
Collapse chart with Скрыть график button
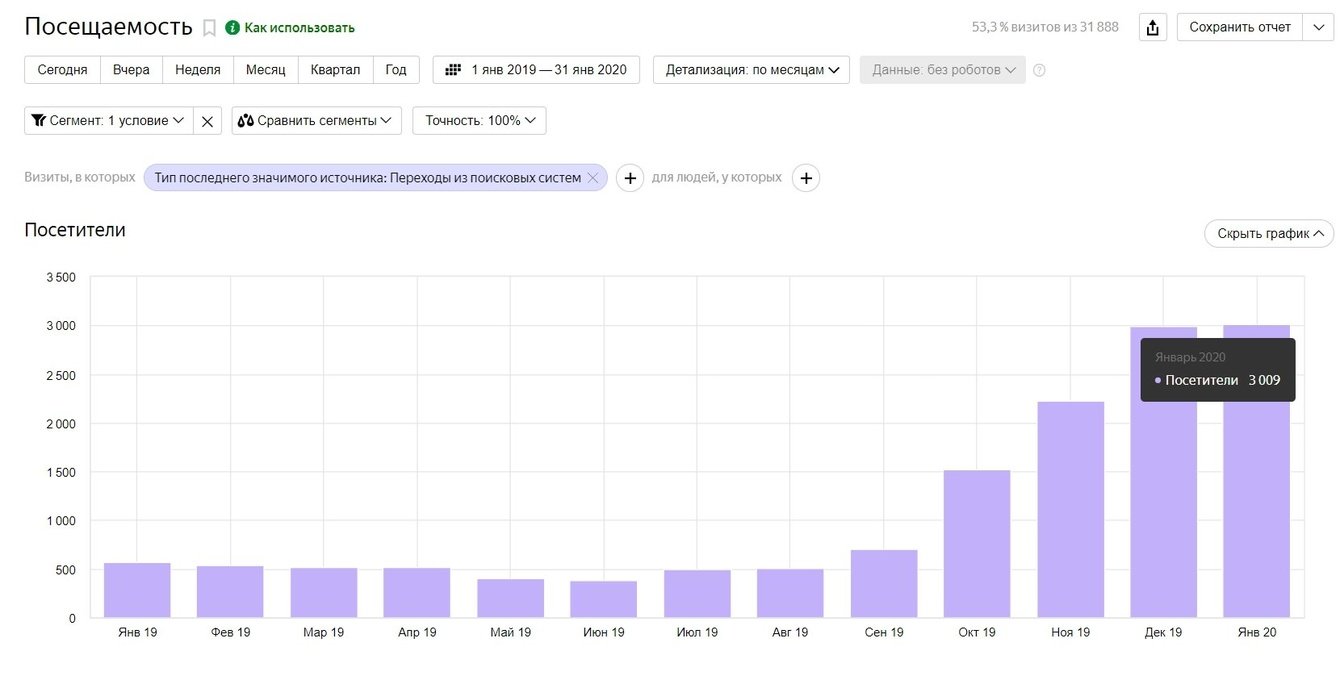pos(1269,234)
